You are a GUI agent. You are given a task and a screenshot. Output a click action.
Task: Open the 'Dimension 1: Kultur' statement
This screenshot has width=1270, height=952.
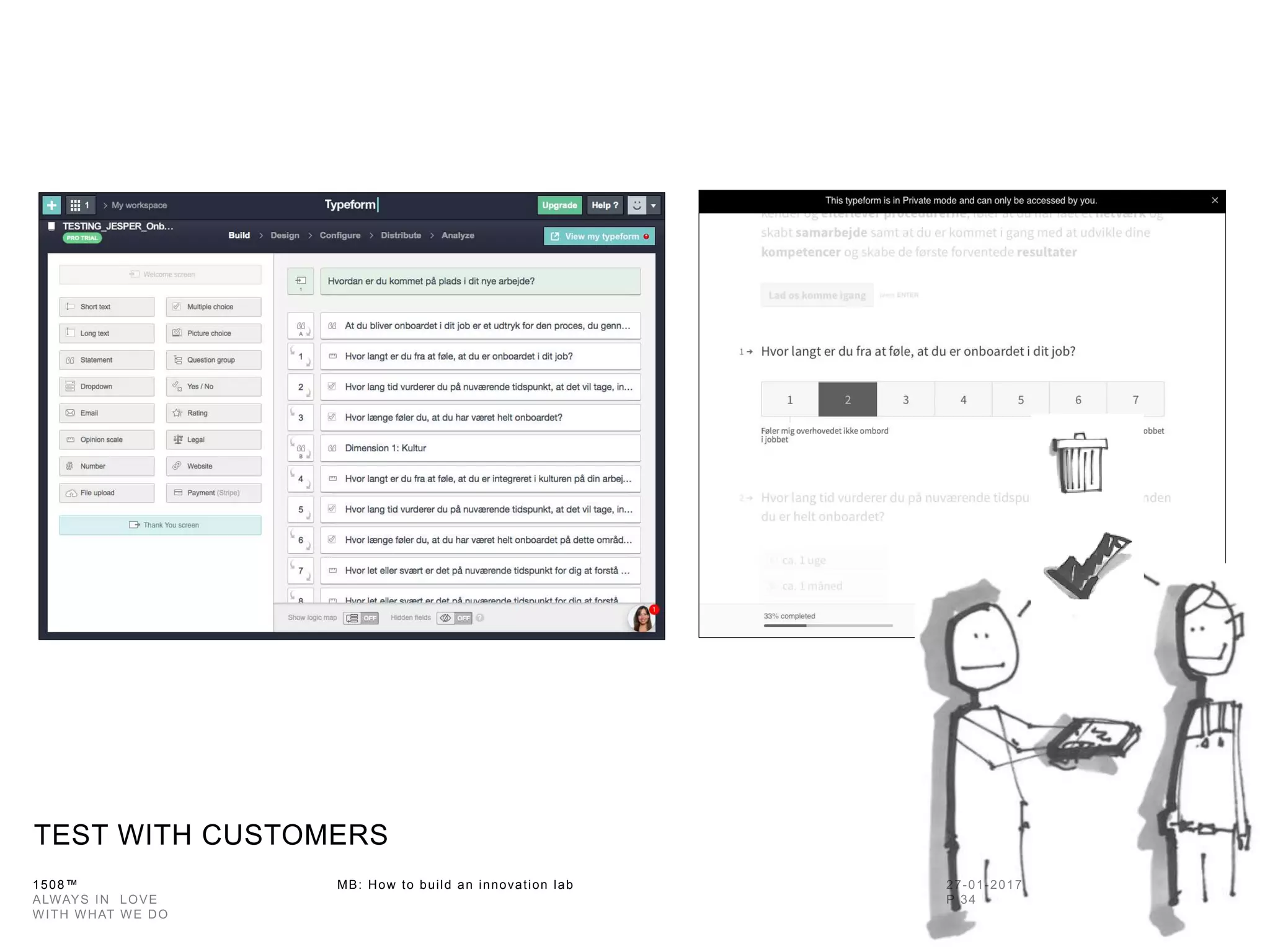480,448
